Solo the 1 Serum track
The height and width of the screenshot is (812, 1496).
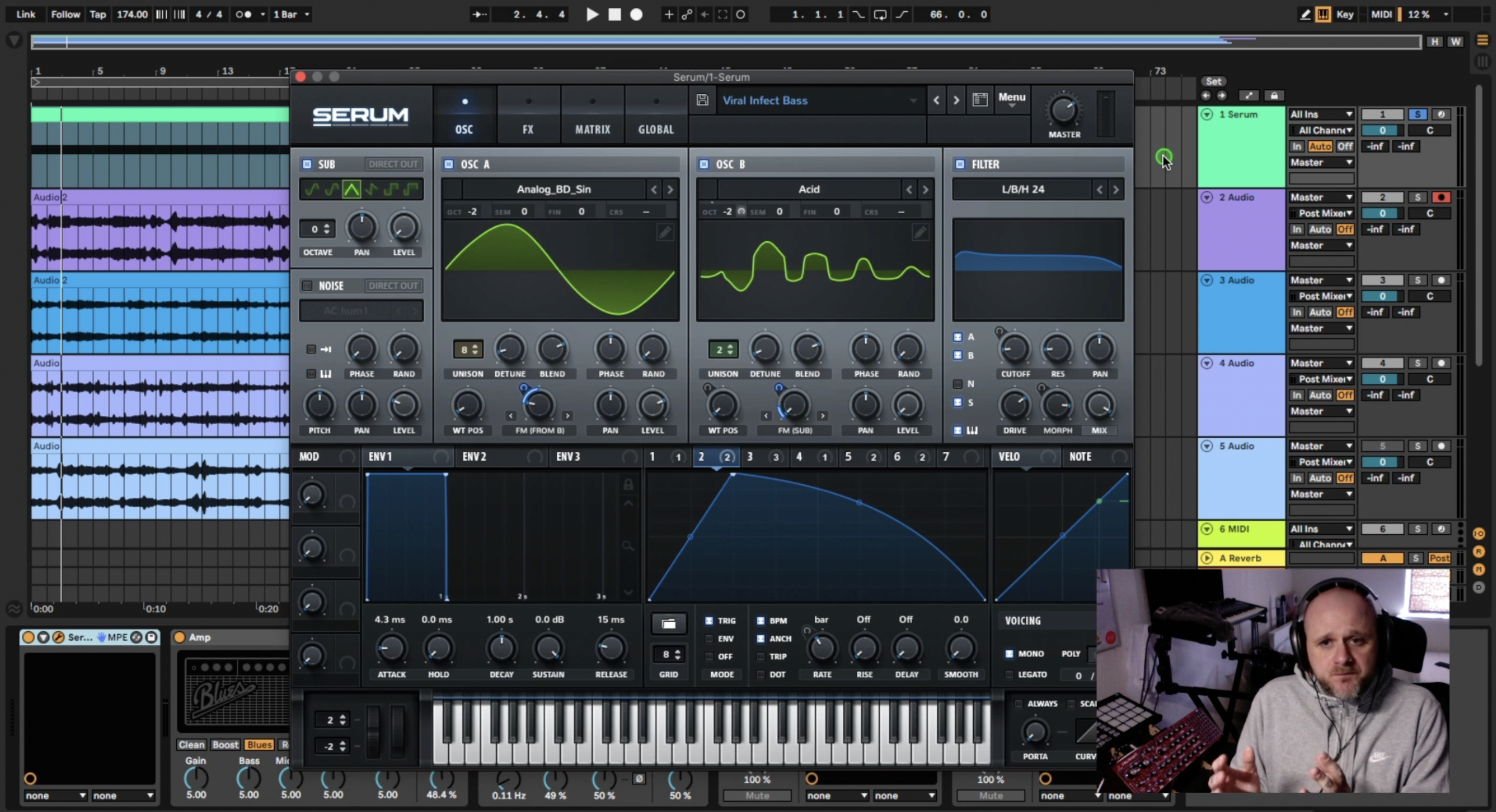point(1417,115)
